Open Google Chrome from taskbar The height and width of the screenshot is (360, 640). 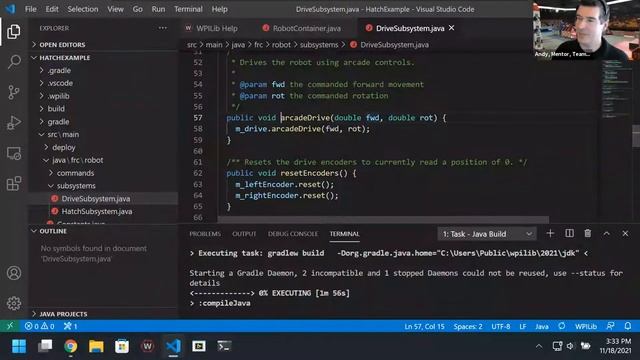pyautogui.click(x=71, y=346)
